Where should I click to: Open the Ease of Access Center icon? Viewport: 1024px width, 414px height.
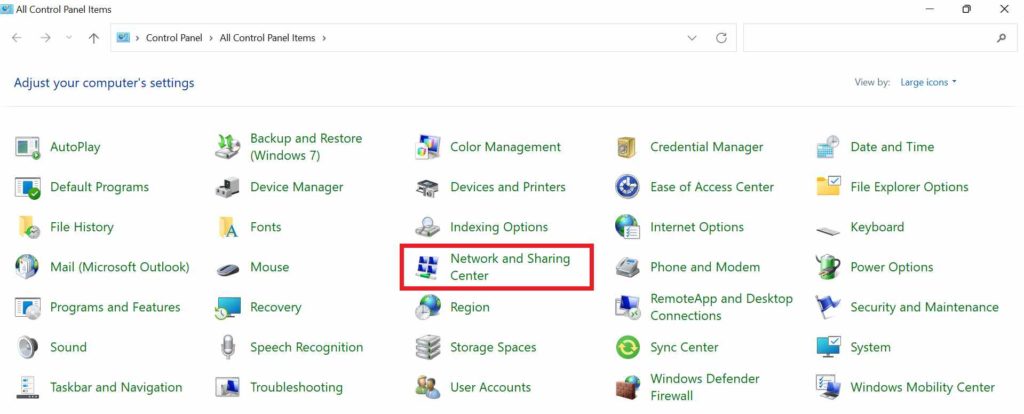pyautogui.click(x=628, y=187)
